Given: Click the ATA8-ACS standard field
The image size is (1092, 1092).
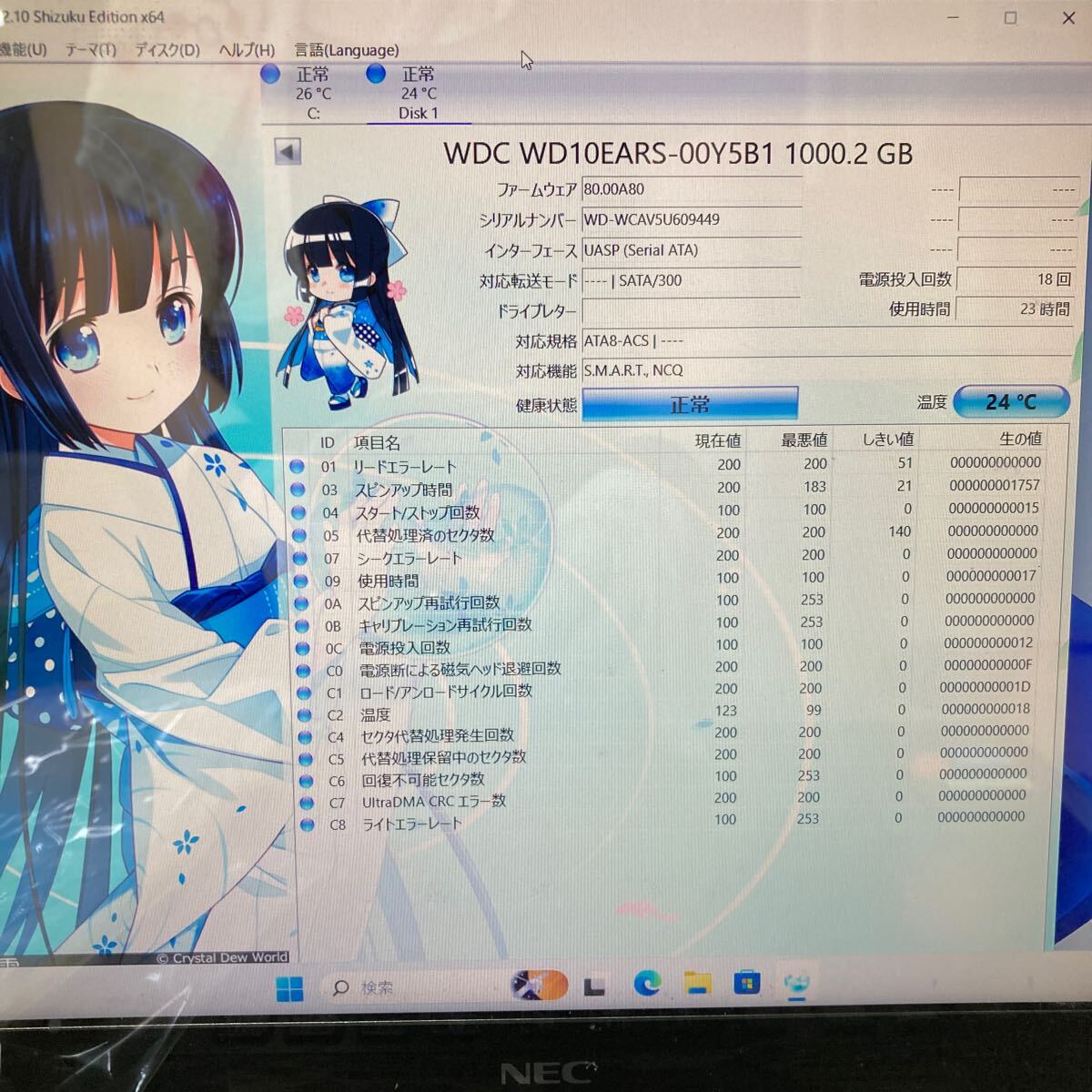Looking at the screenshot, I should coord(826,340).
